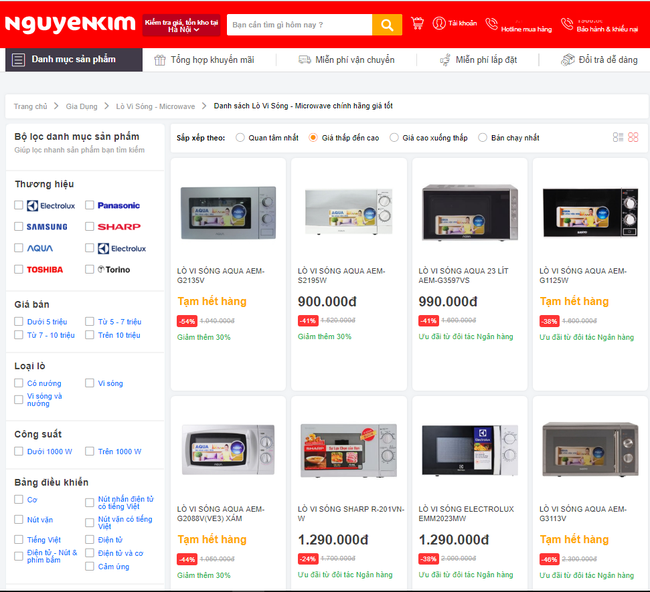Viewport: 650px width, 592px height.
Task: Click the hamburger icon beside Danh mục sản phẩm
Action: click(18, 60)
